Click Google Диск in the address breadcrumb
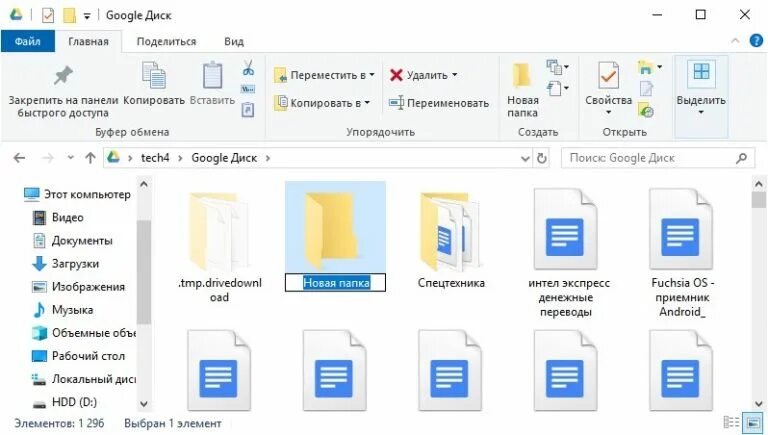Image resolution: width=768 pixels, height=435 pixels. [x=224, y=158]
